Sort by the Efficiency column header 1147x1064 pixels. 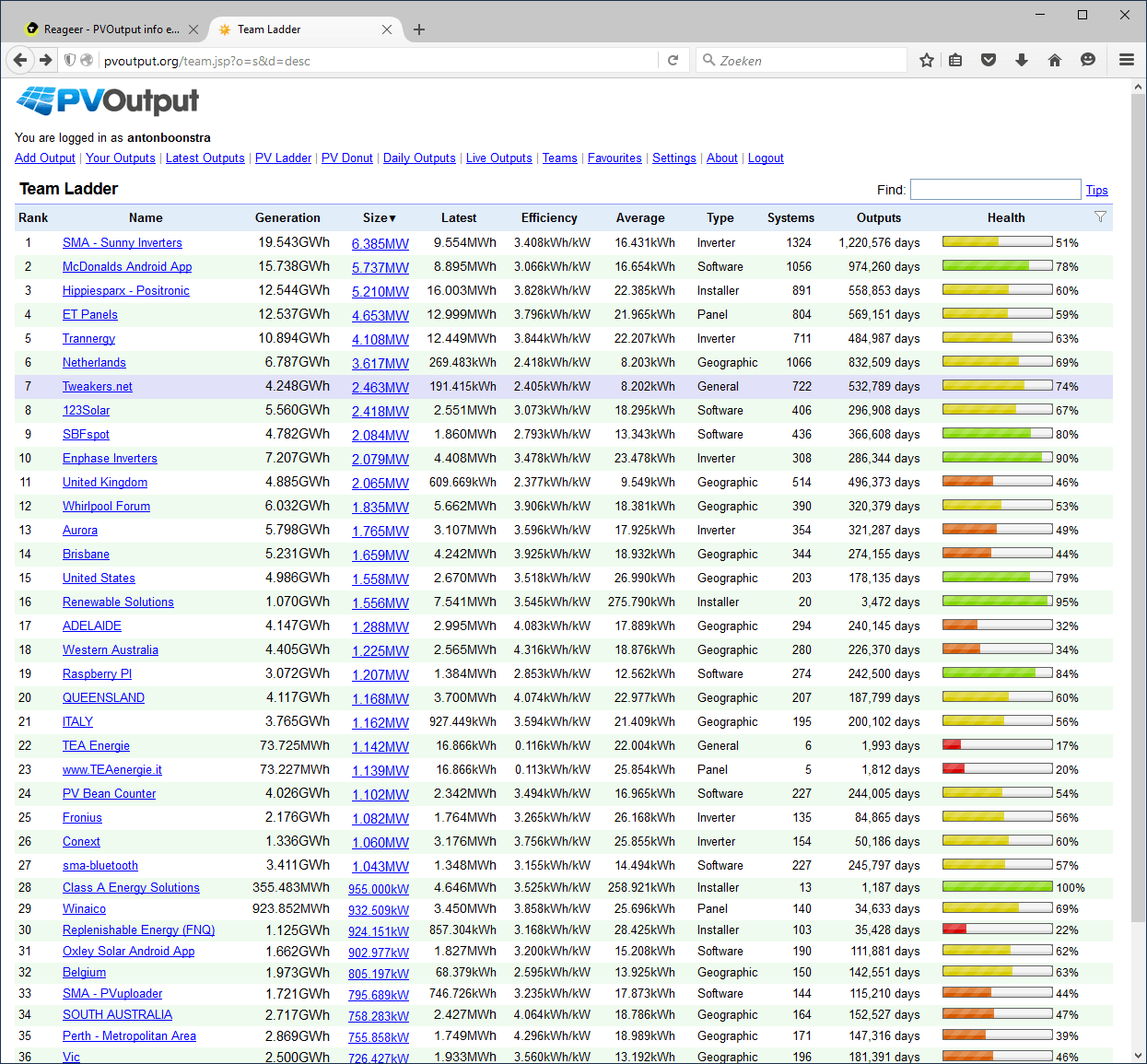pyautogui.click(x=549, y=217)
